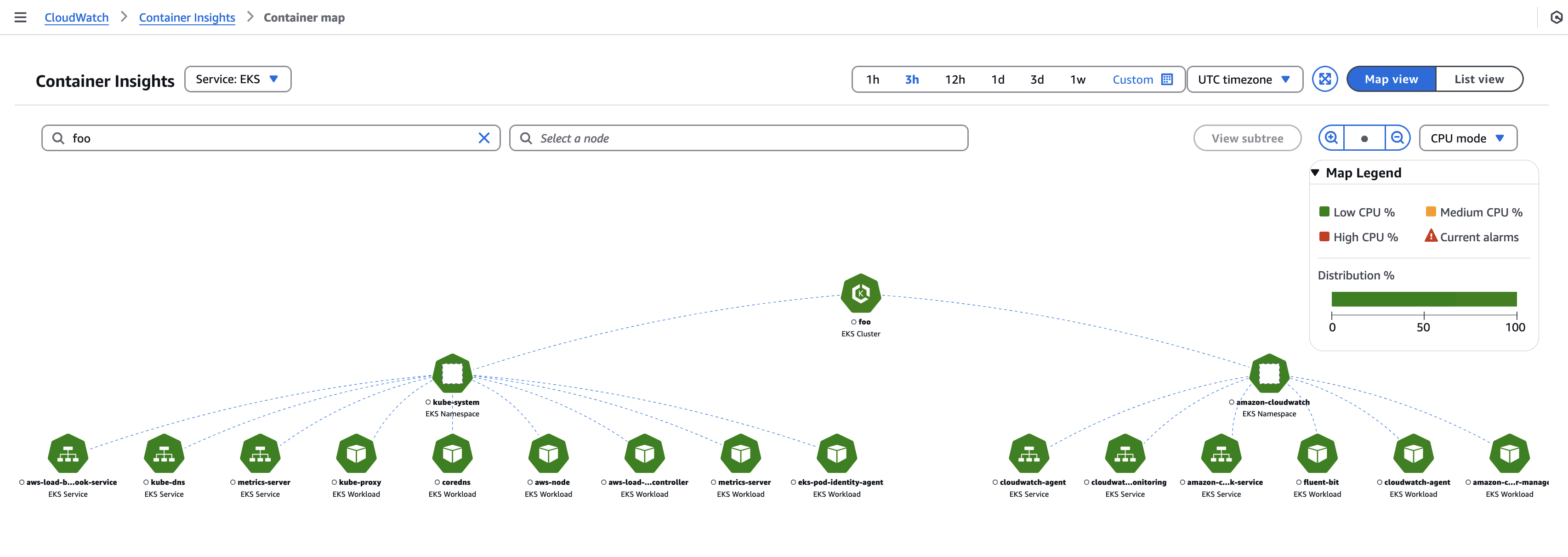Click the aws-load-...controller workload node icon

(645, 454)
